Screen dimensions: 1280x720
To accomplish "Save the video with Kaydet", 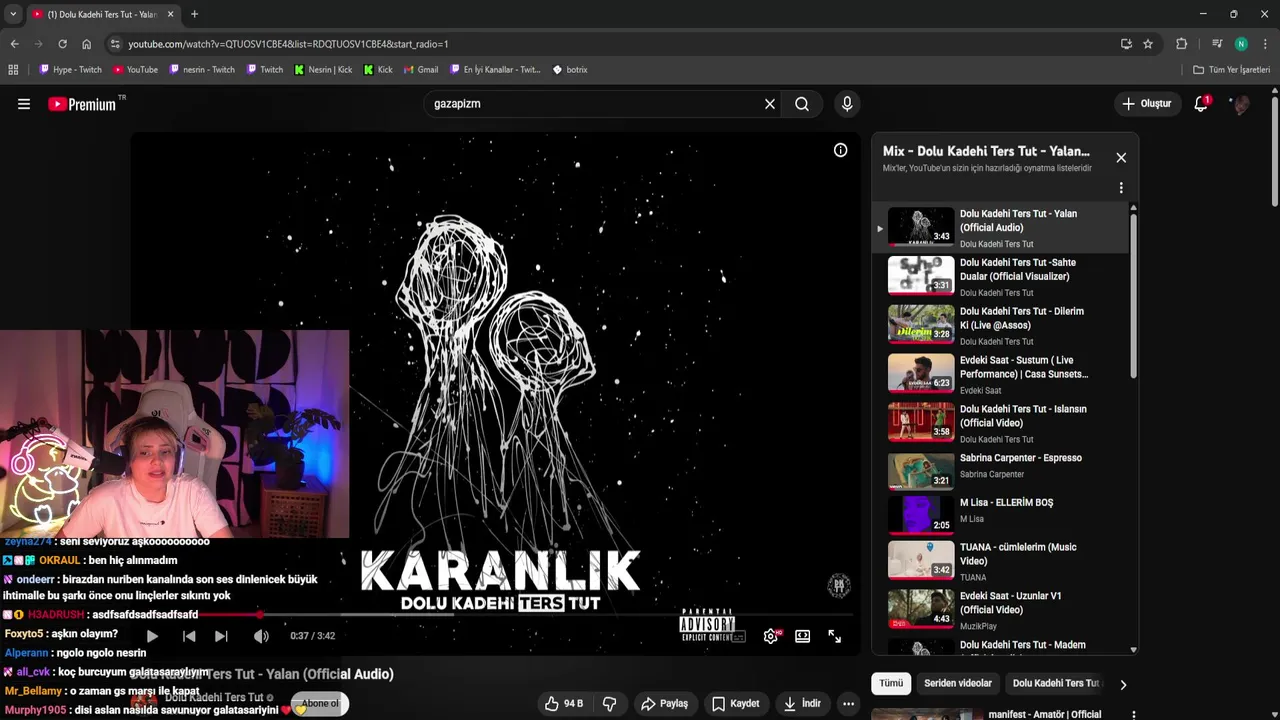I will coord(735,704).
